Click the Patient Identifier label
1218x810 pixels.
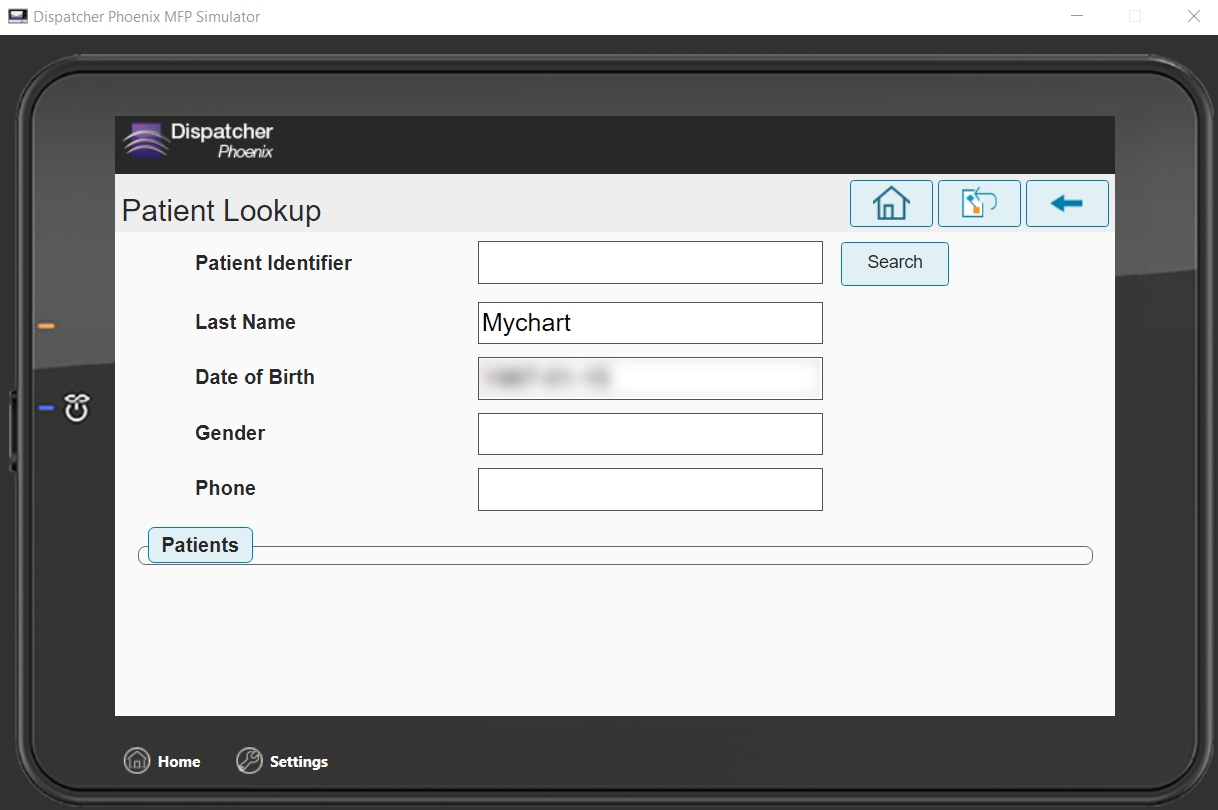[273, 263]
